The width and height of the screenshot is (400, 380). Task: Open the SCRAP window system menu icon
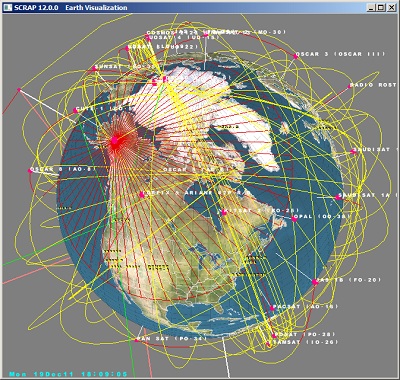(x=9, y=7)
